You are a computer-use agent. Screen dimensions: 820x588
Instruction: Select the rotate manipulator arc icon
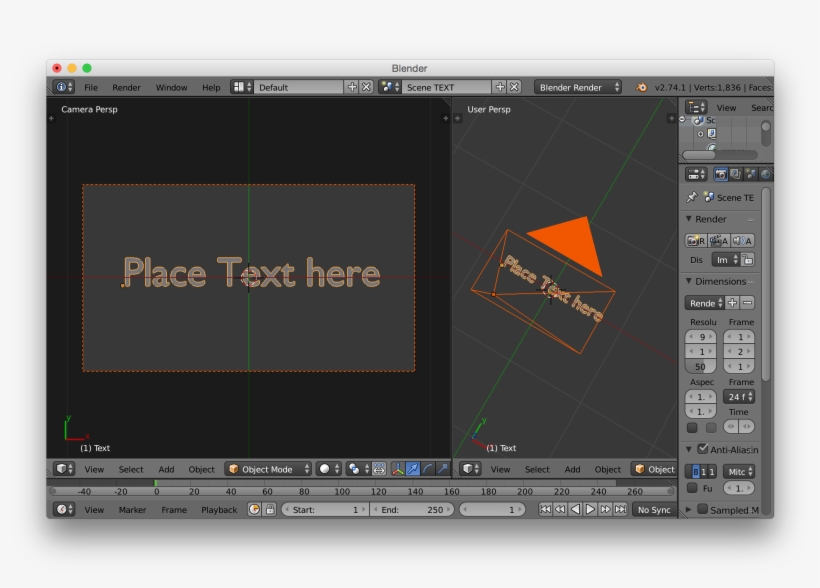click(x=428, y=469)
